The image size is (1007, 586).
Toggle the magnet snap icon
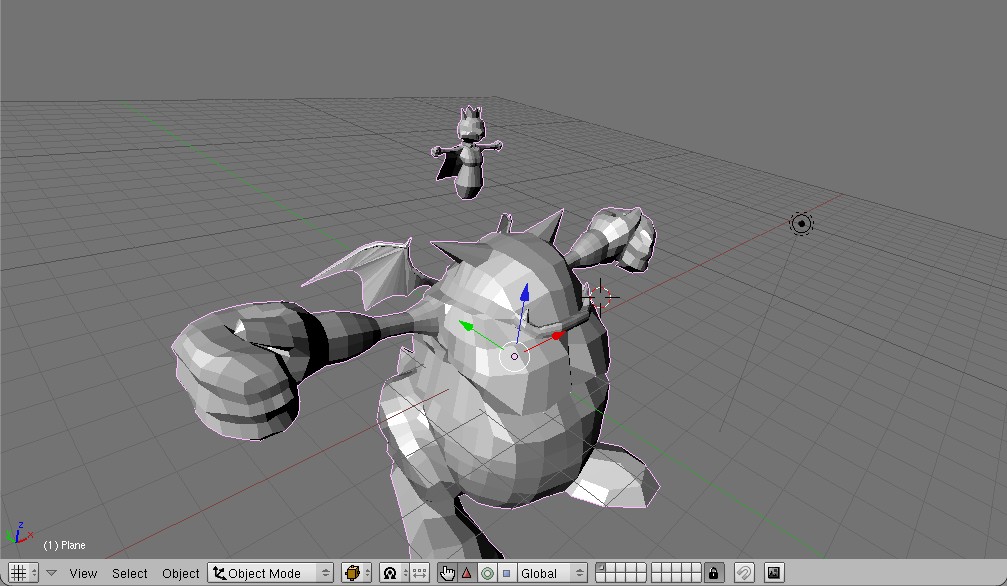pos(744,573)
